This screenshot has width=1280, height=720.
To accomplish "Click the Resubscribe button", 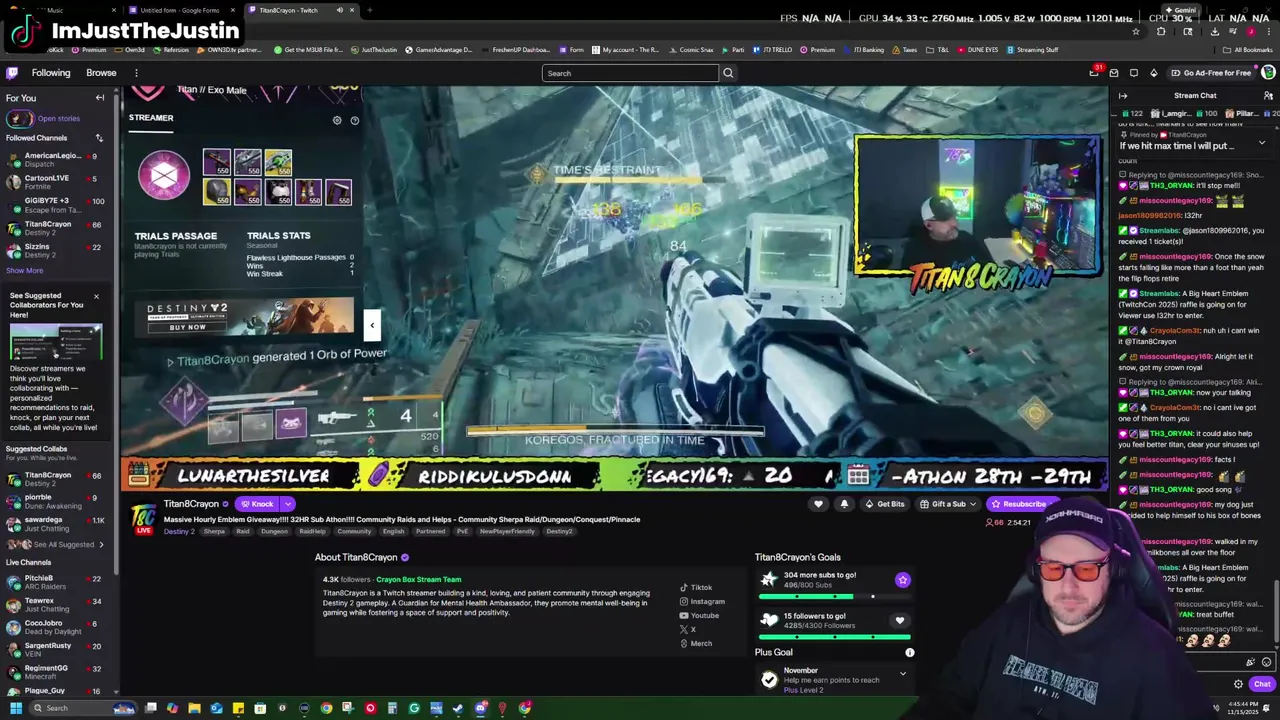I will pyautogui.click(x=1020, y=504).
